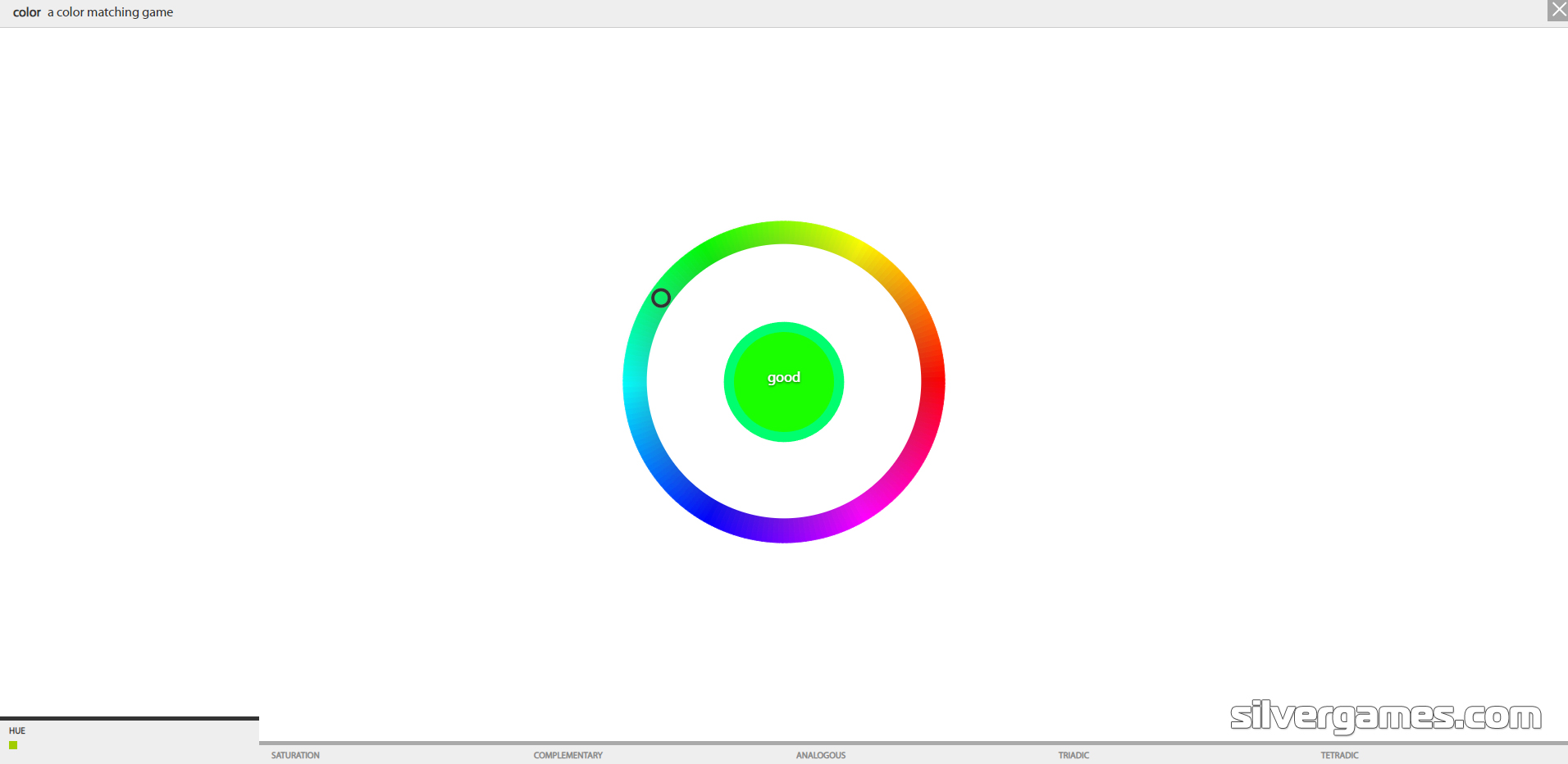
Task: Click the dark ring handle on the color wheel
Action: [661, 298]
